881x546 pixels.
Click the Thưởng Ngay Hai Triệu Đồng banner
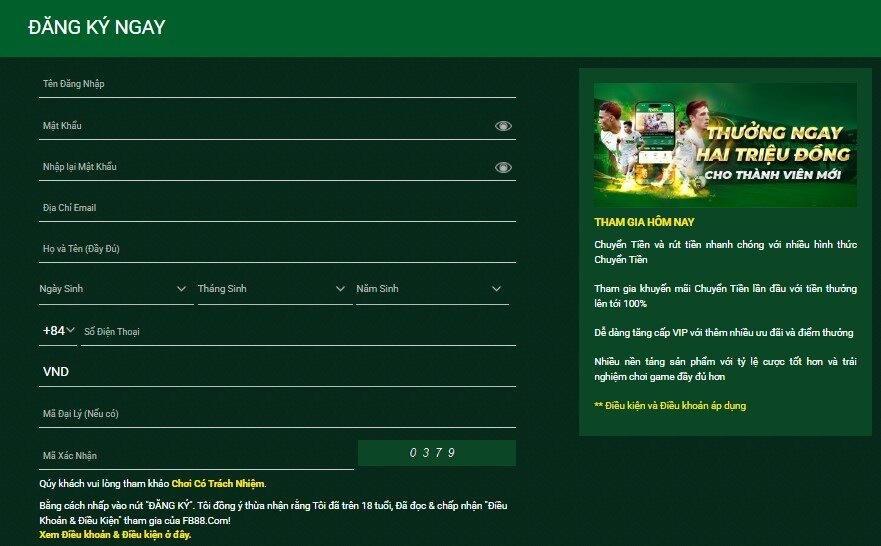point(725,145)
